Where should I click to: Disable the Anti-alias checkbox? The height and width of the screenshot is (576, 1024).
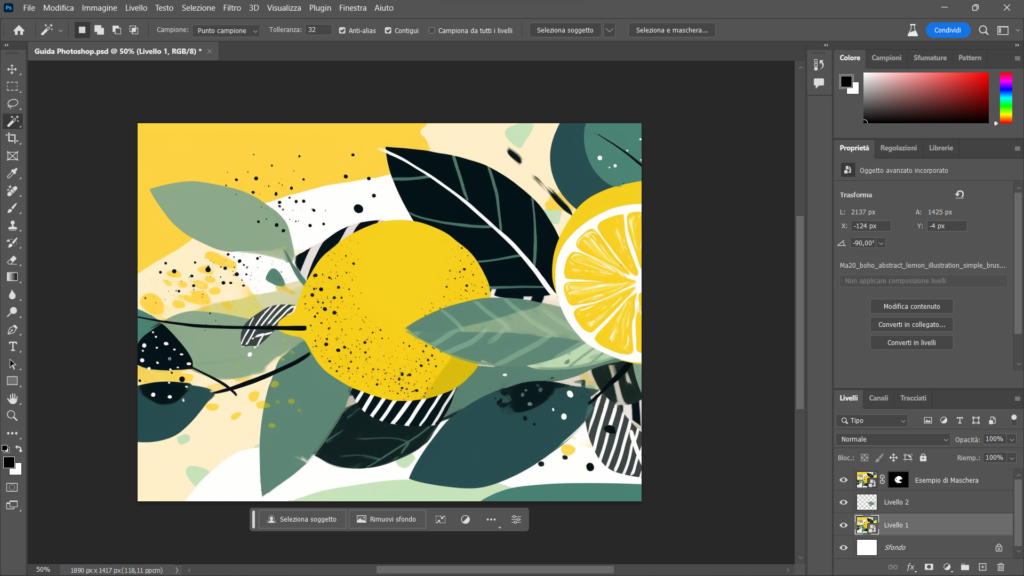pos(343,31)
